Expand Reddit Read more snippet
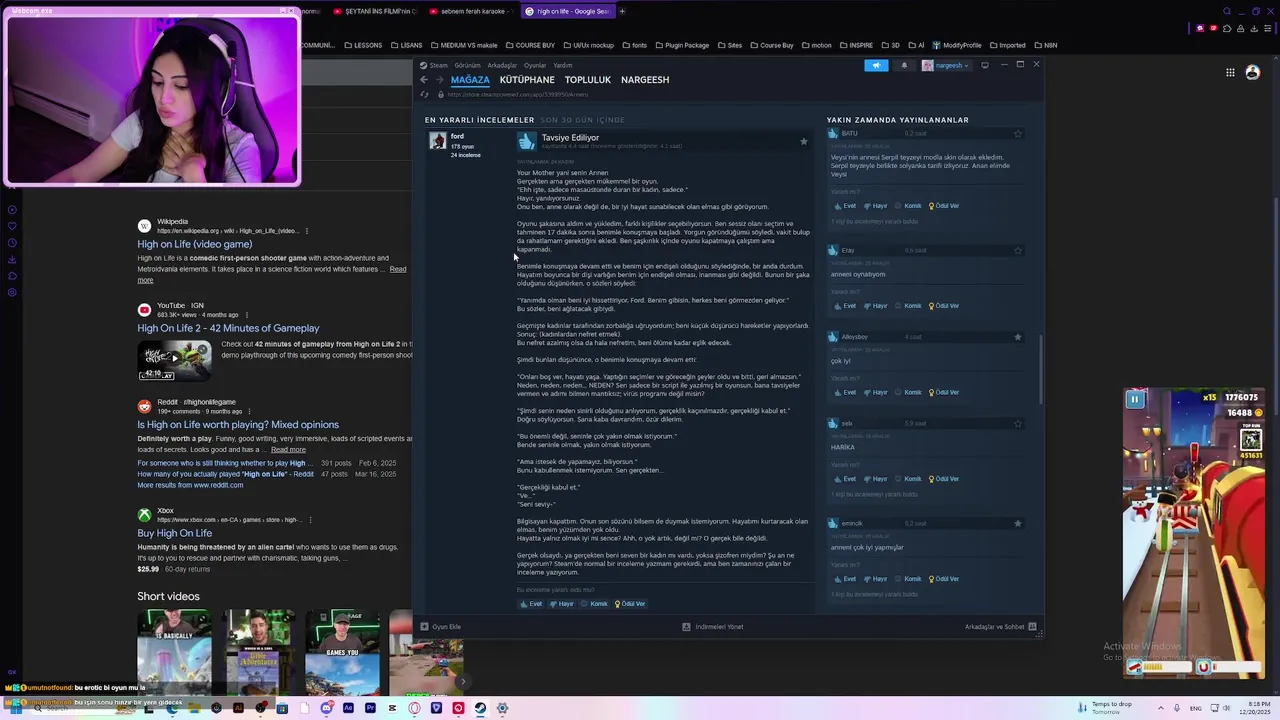 [288, 450]
